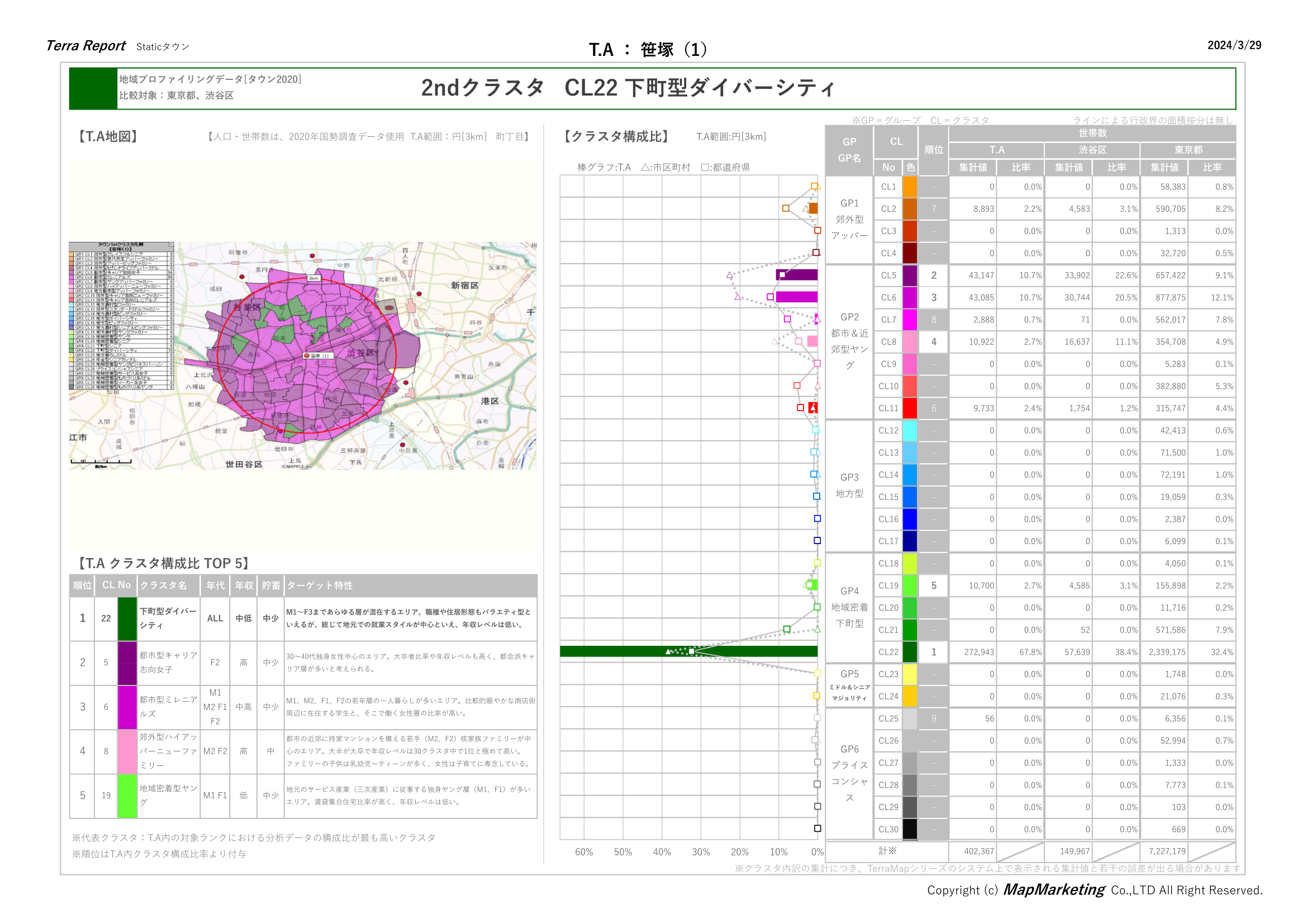Click 都市型ミレニアルズ name in TOP 5 table
The height and width of the screenshot is (924, 1307).
pos(169,707)
